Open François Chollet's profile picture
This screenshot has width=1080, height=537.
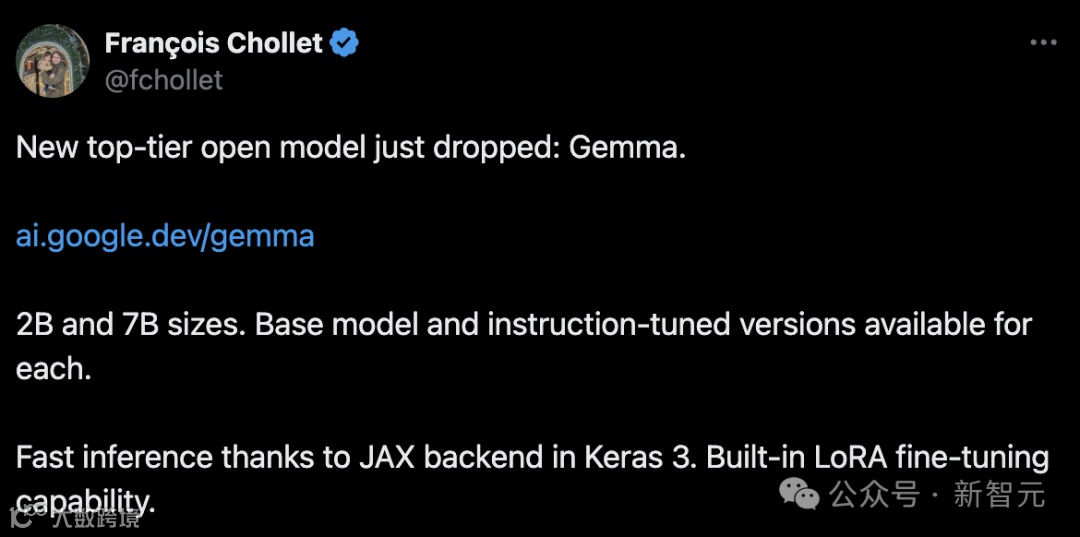pos(52,61)
